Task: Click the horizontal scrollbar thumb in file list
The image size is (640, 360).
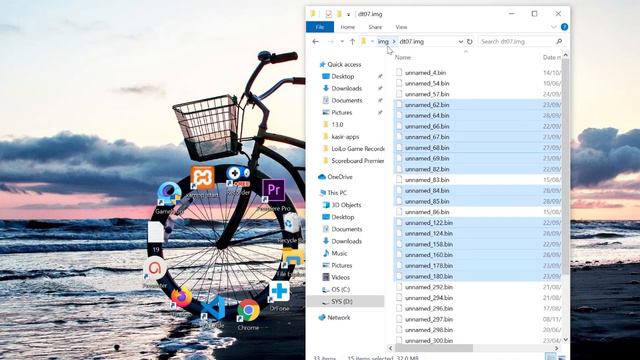Action: click(434, 348)
